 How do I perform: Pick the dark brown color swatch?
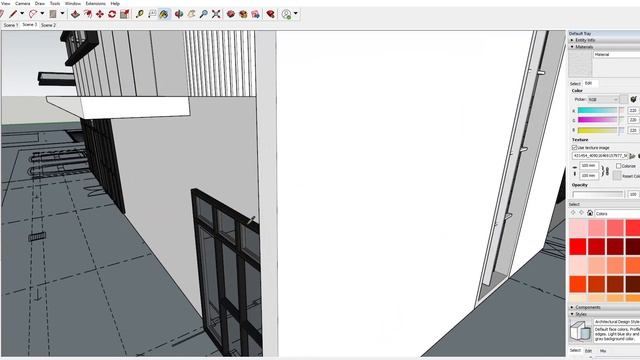pyautogui.click(x=633, y=284)
